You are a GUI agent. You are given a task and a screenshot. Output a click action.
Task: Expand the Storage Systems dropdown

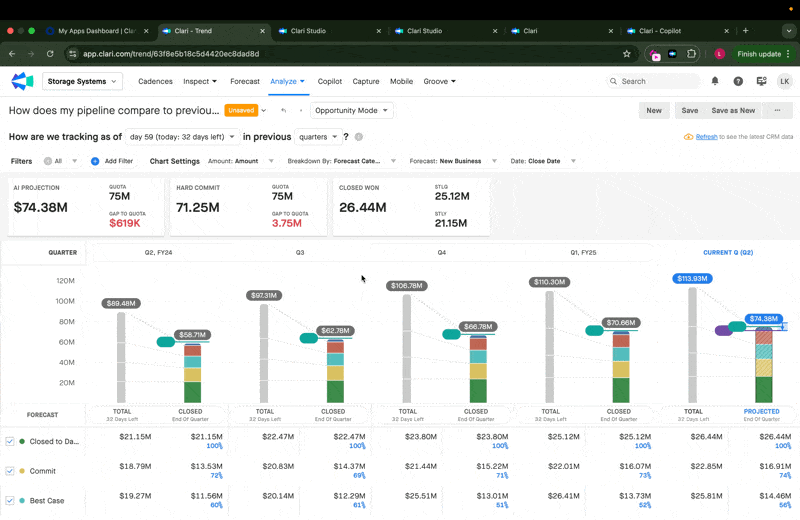pos(82,81)
